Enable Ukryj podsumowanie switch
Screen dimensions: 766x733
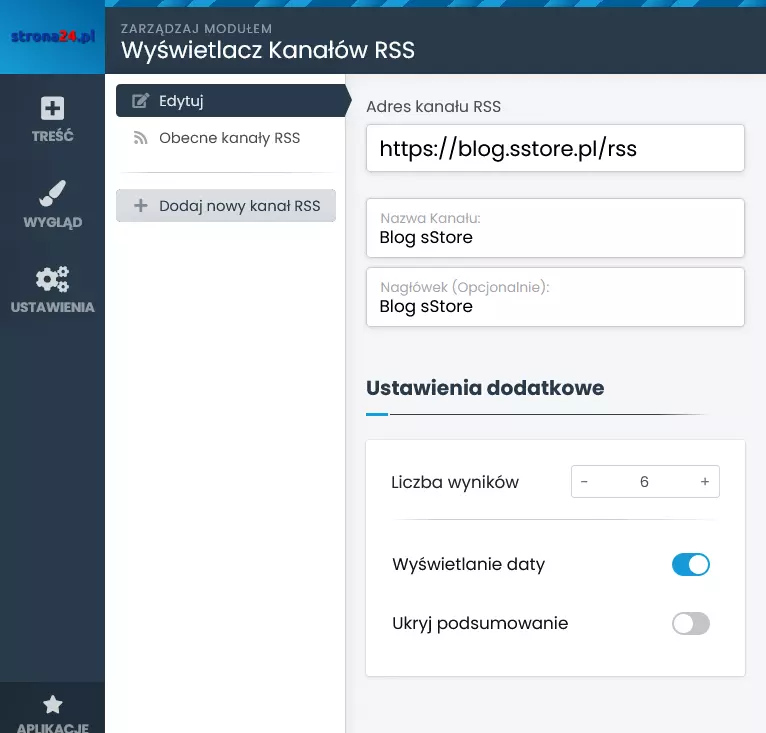tap(691, 624)
